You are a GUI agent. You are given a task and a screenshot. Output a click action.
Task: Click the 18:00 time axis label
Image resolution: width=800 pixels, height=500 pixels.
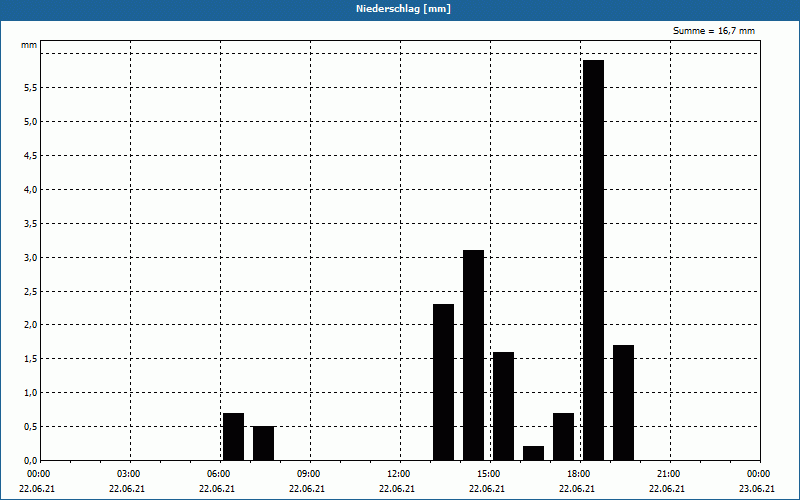pyautogui.click(x=578, y=474)
